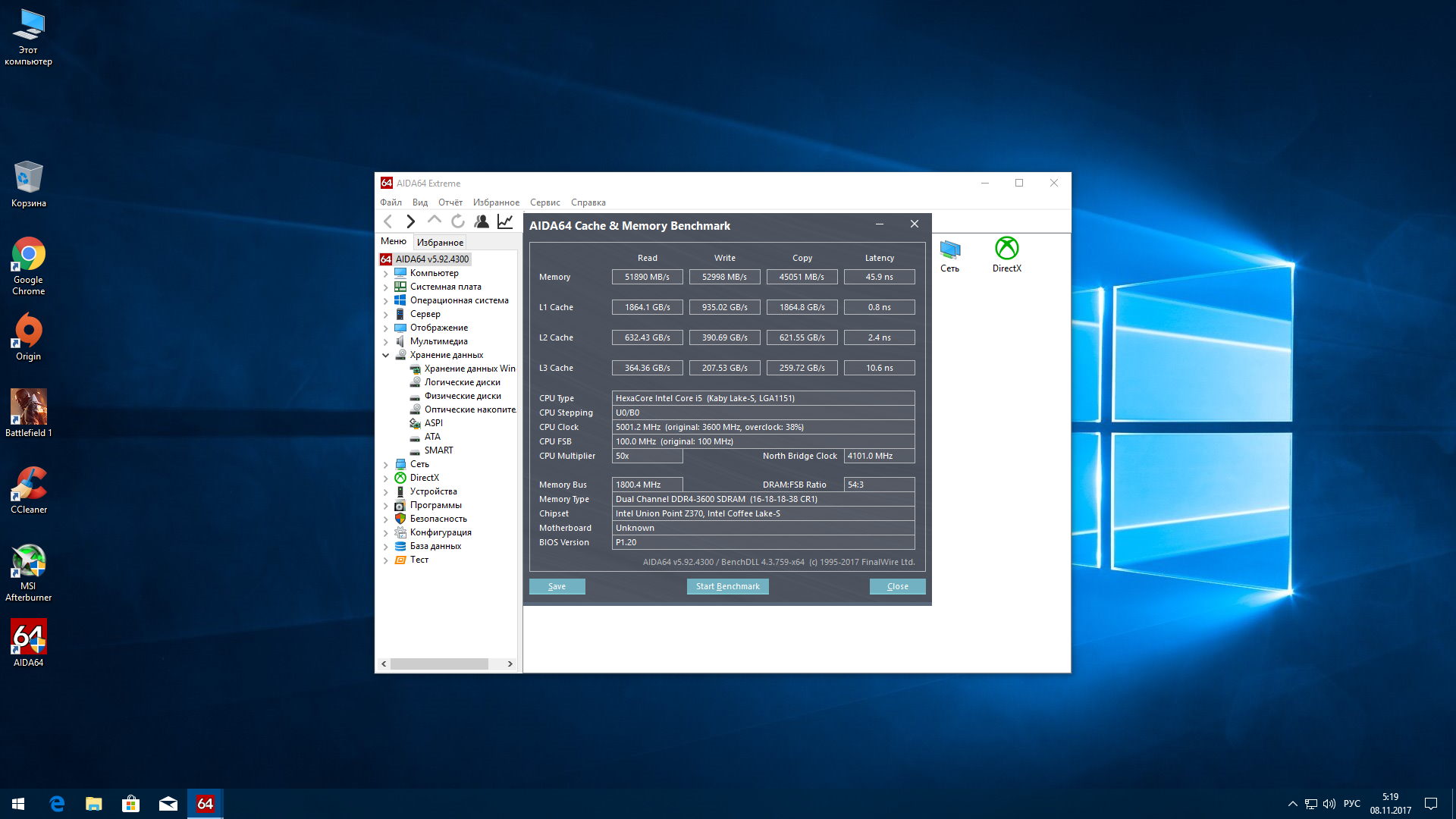Collapse the Хранение данных tree node
Viewport: 1456px width, 819px height.
[386, 356]
